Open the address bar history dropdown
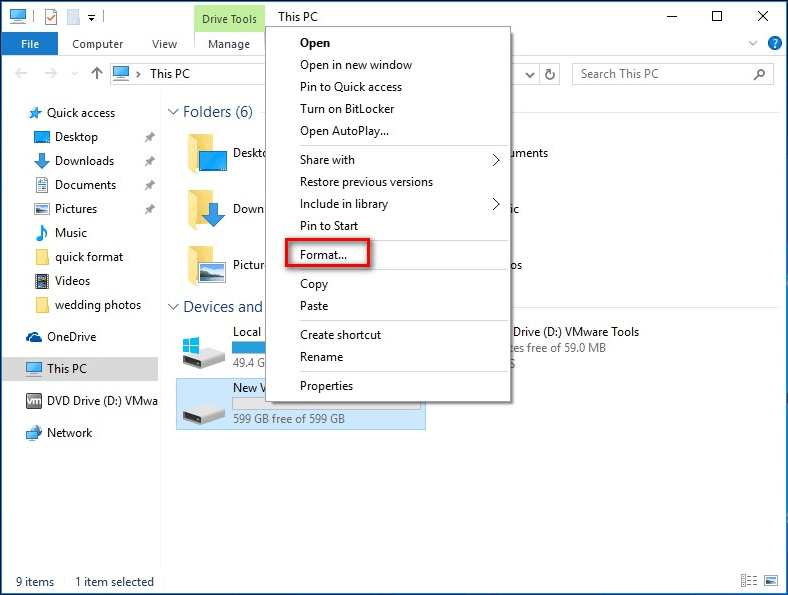788x595 pixels. pos(530,75)
